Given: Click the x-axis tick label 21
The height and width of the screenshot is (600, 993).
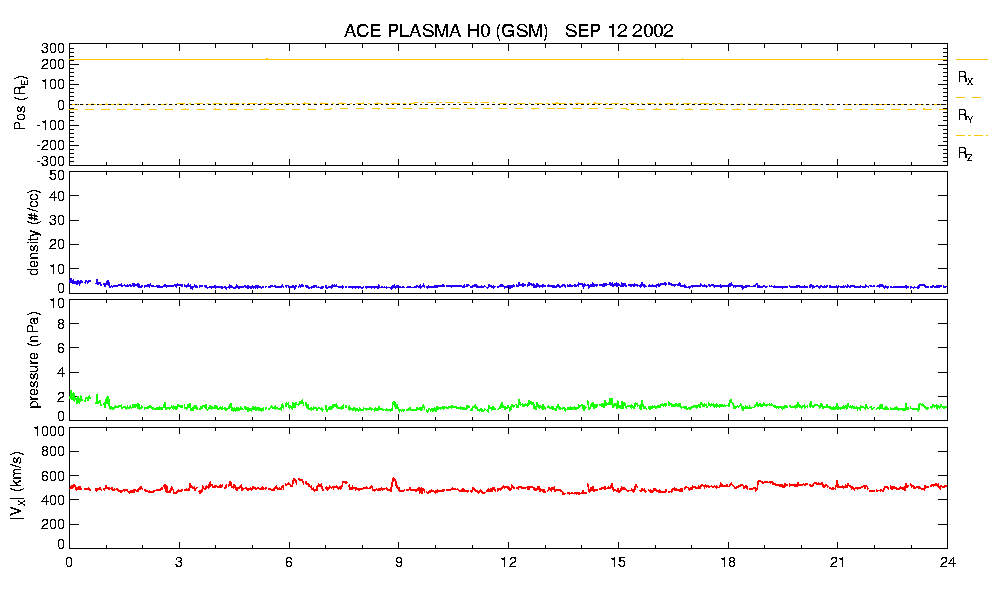Looking at the screenshot, I should [838, 562].
